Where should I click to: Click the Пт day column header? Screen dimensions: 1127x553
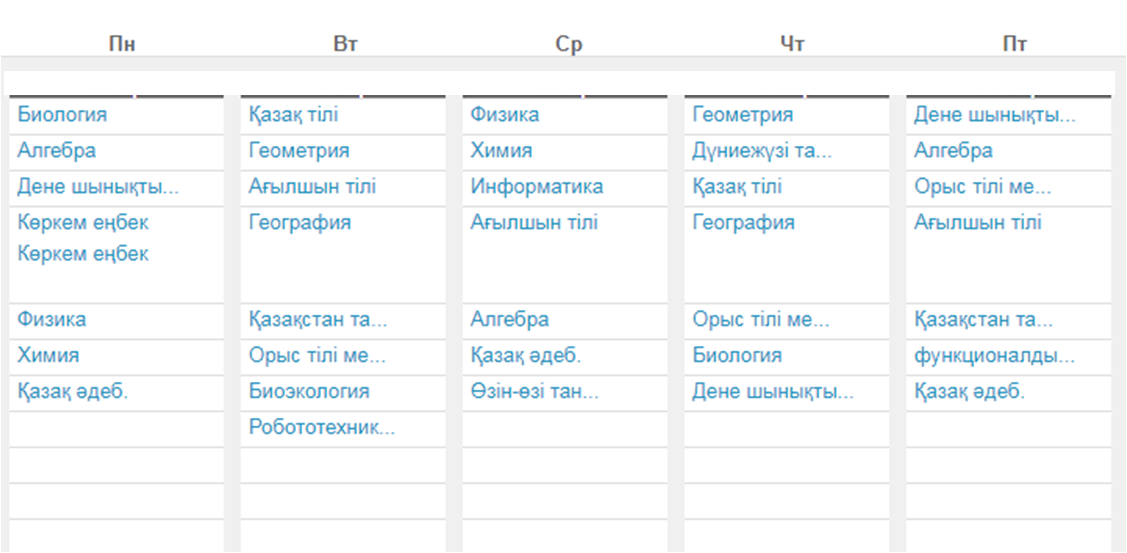pyautogui.click(x=1015, y=44)
